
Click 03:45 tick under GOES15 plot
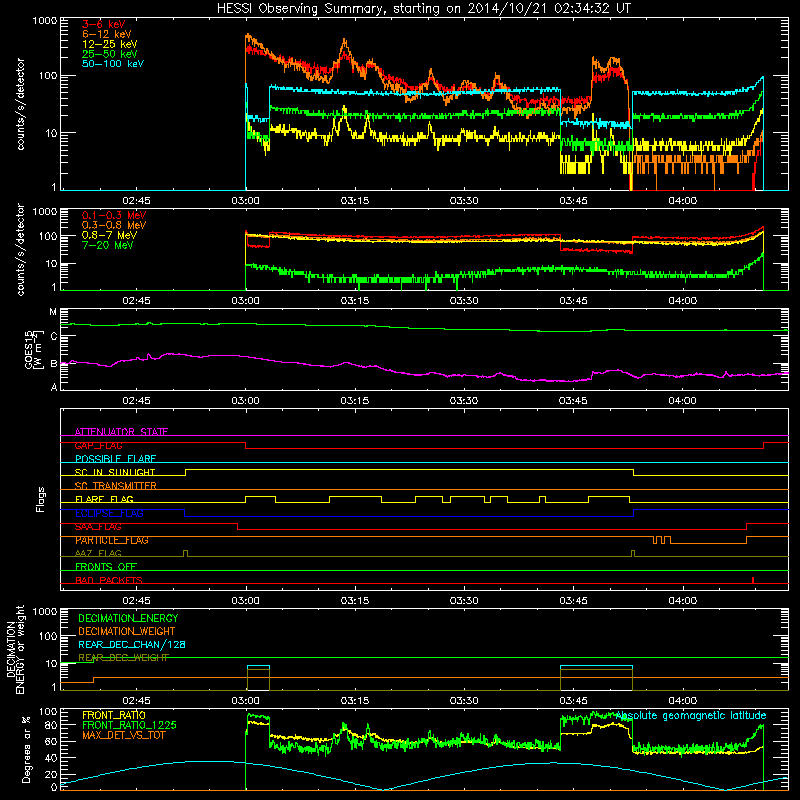tap(573, 401)
